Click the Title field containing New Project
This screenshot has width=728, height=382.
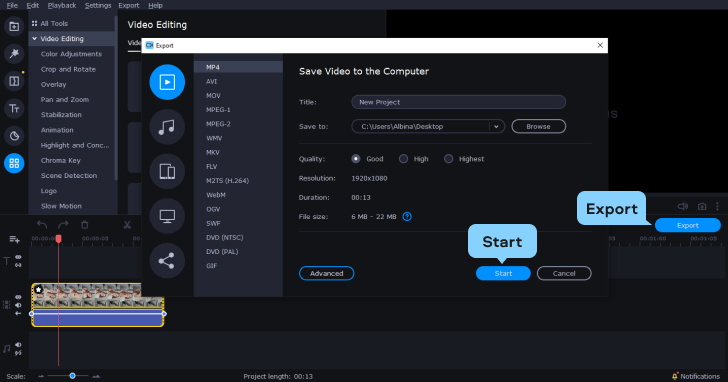pyautogui.click(x=459, y=102)
